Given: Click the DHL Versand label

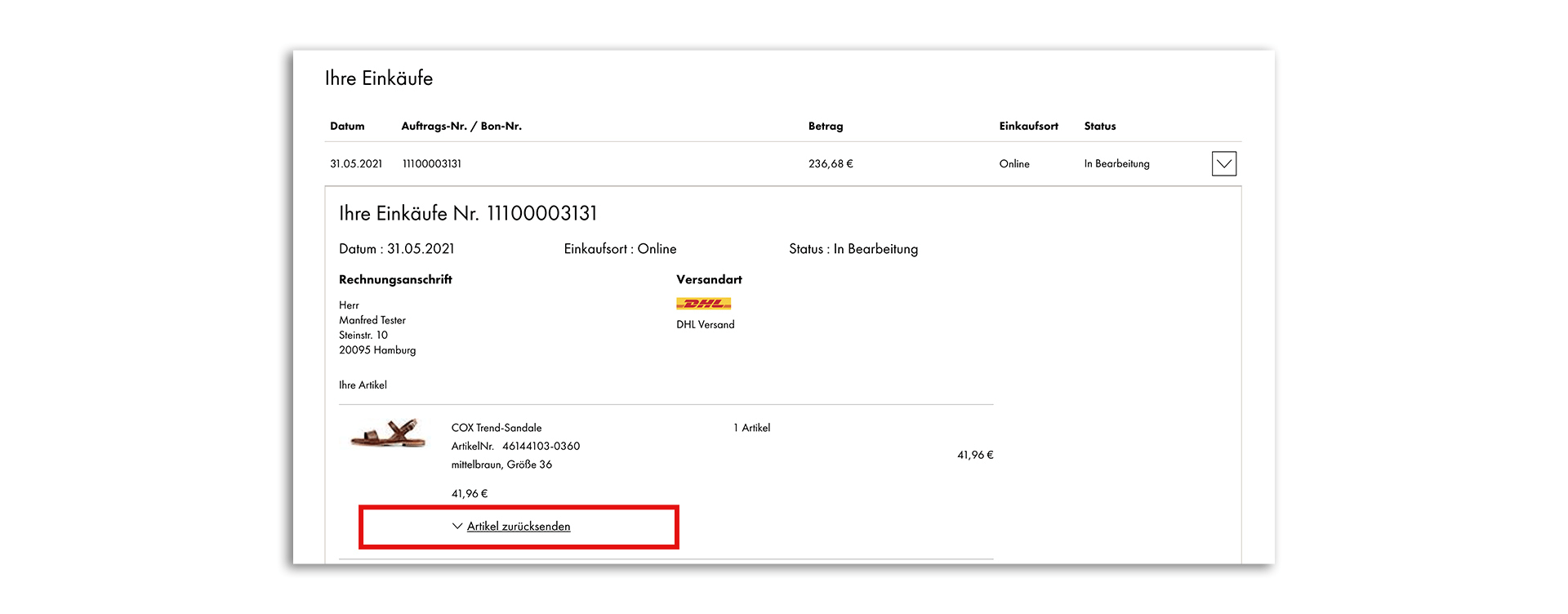Looking at the screenshot, I should pos(706,325).
